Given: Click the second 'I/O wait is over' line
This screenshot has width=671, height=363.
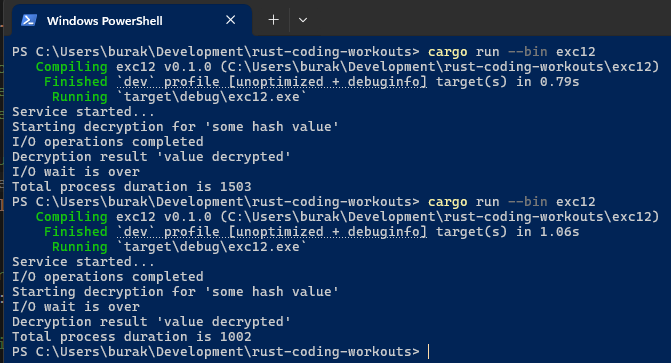Looking at the screenshot, I should [76, 306].
